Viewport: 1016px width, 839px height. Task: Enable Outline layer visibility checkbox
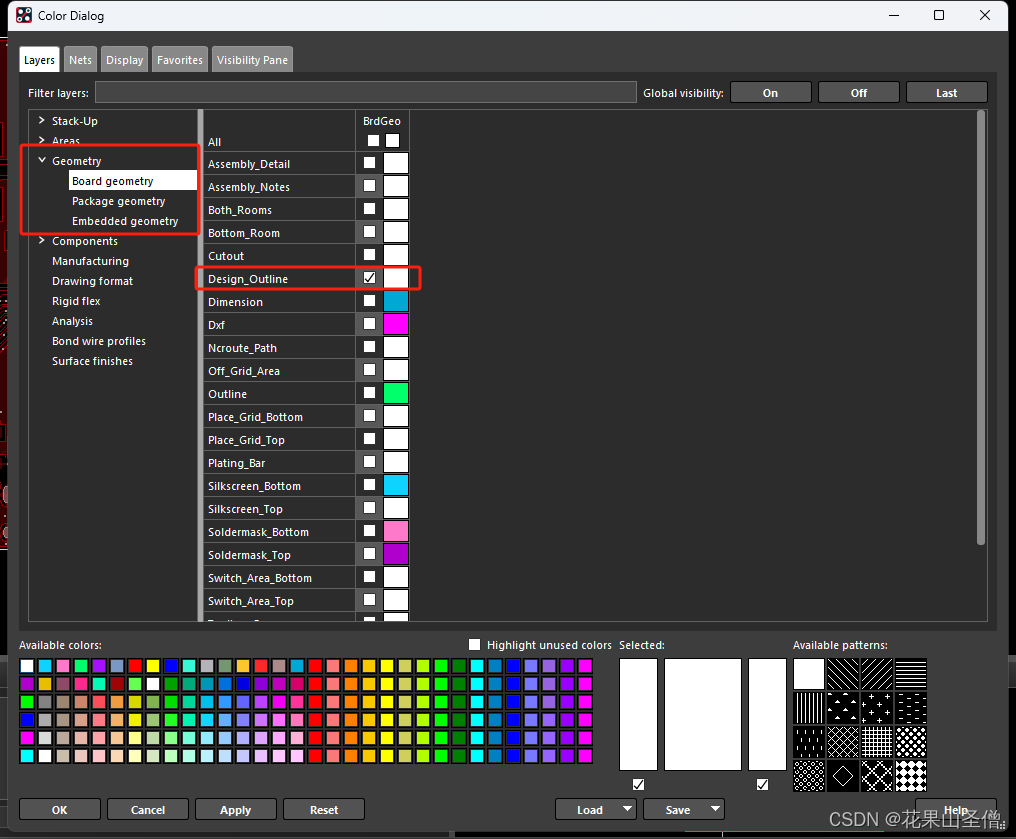coord(369,393)
